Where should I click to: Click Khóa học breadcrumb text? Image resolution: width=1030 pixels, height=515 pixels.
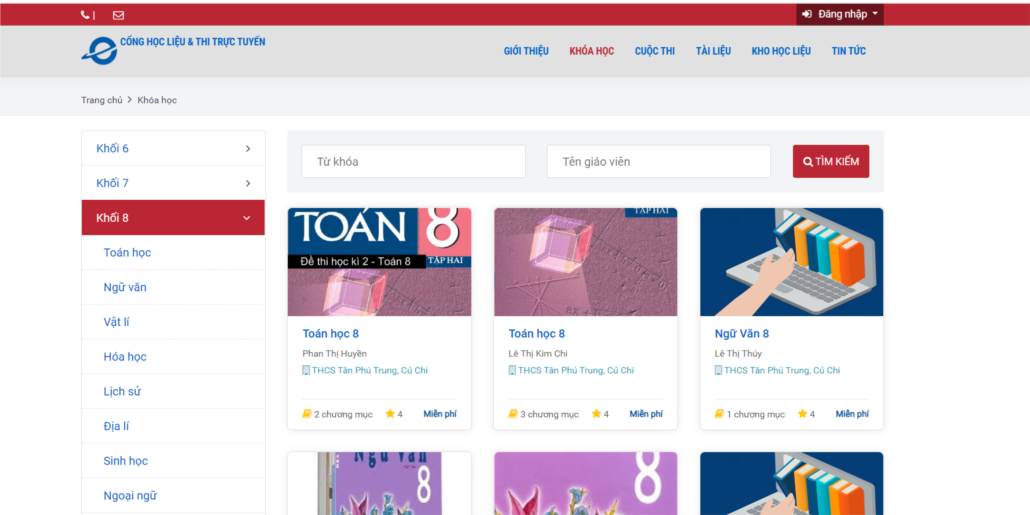157,101
